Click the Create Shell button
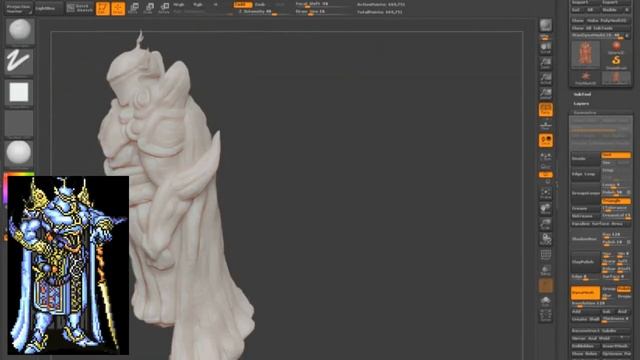Image resolution: width=640 pixels, height=360 pixels. [585, 319]
